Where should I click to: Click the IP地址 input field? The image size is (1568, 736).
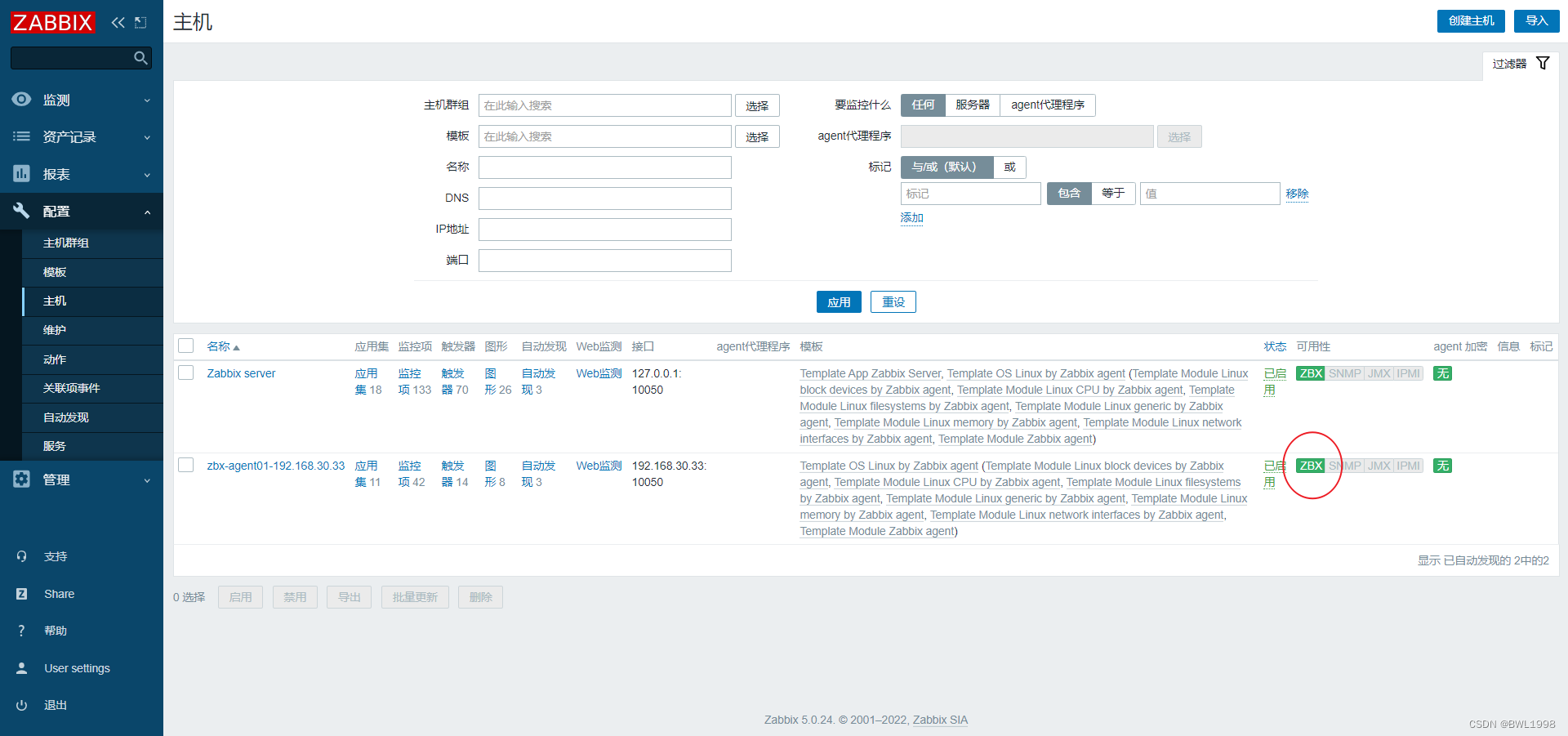(x=605, y=230)
